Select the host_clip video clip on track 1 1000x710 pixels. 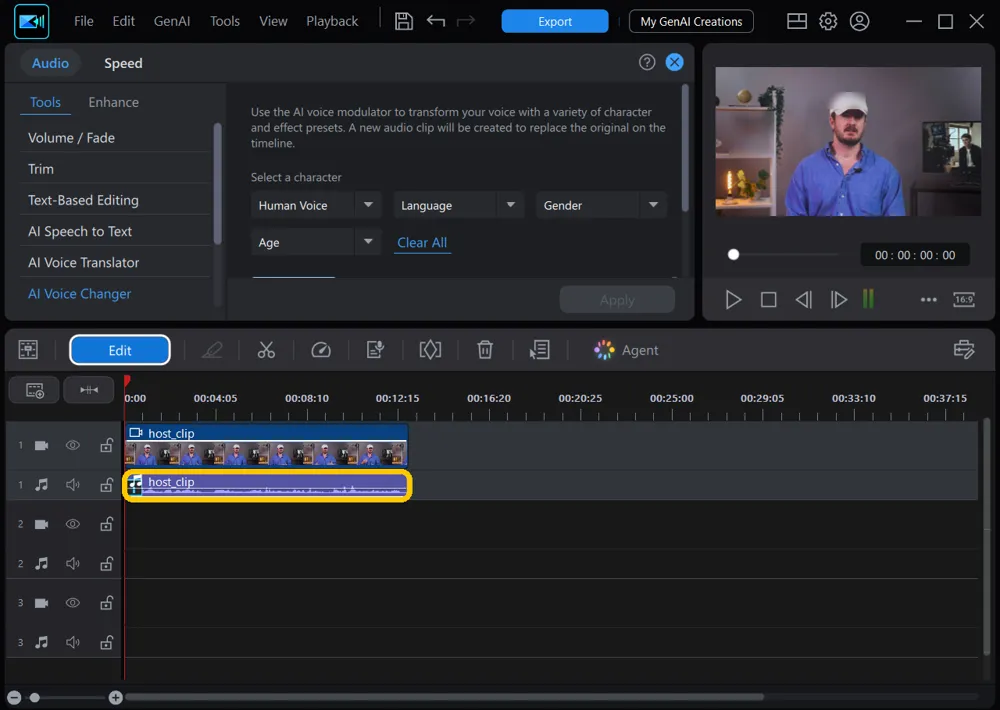266,445
